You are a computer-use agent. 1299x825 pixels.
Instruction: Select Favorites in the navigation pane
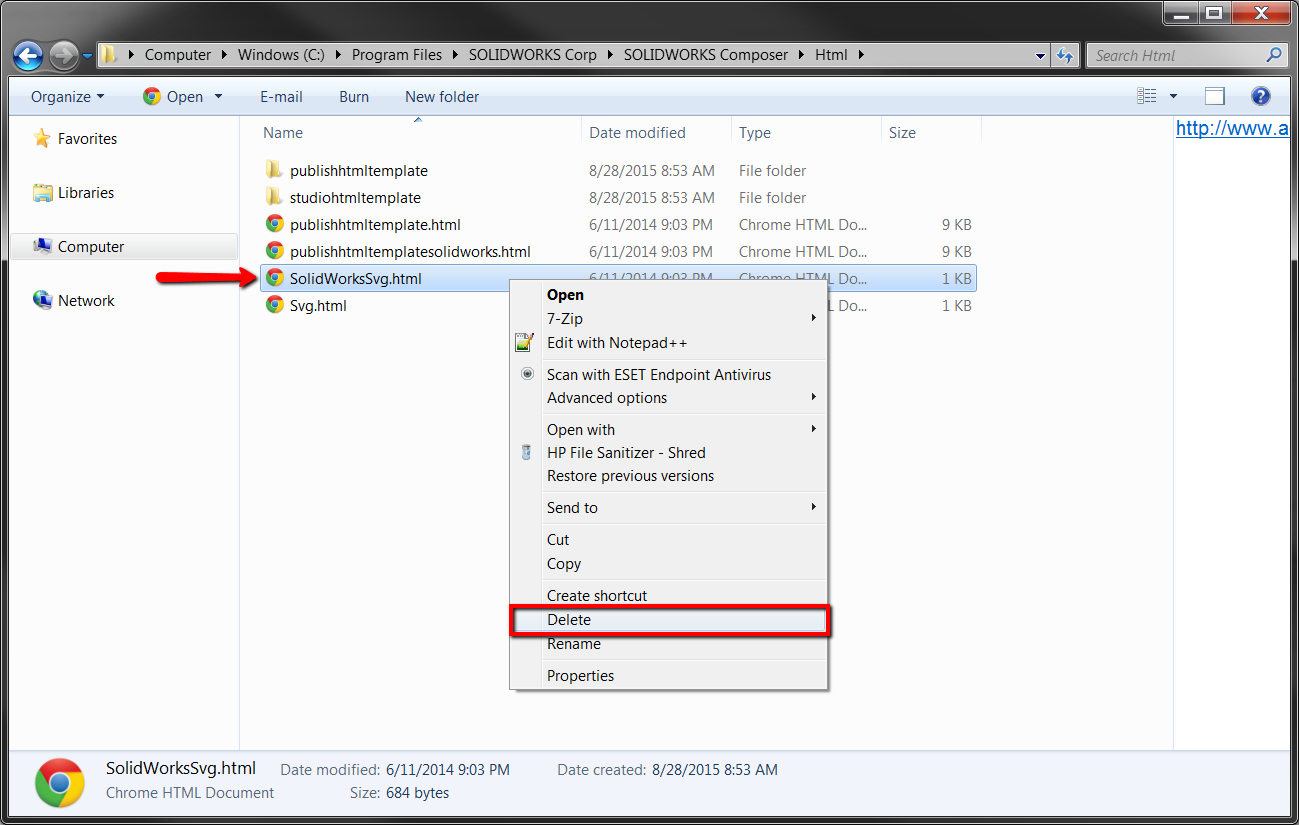pyautogui.click(x=87, y=139)
